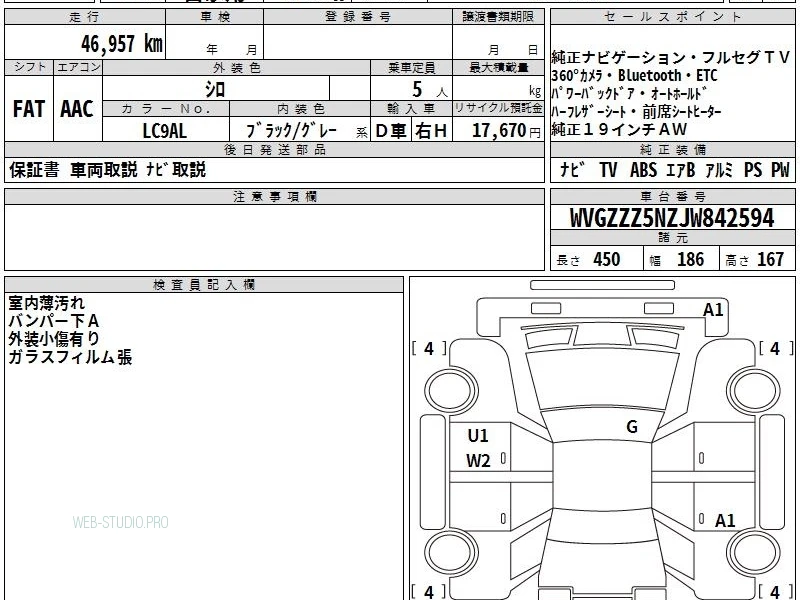
Task: Select the 検査員記入欄 header
Action: [x=204, y=285]
